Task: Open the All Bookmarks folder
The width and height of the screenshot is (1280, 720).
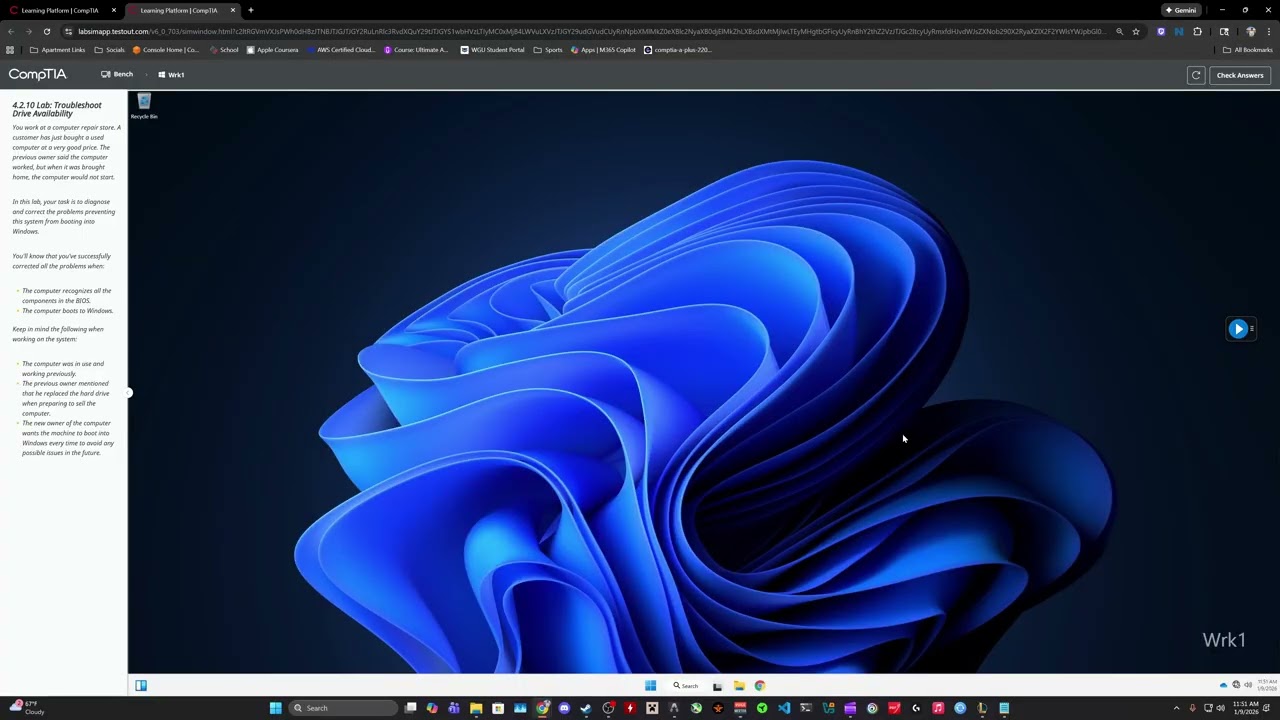Action: click(1247, 50)
